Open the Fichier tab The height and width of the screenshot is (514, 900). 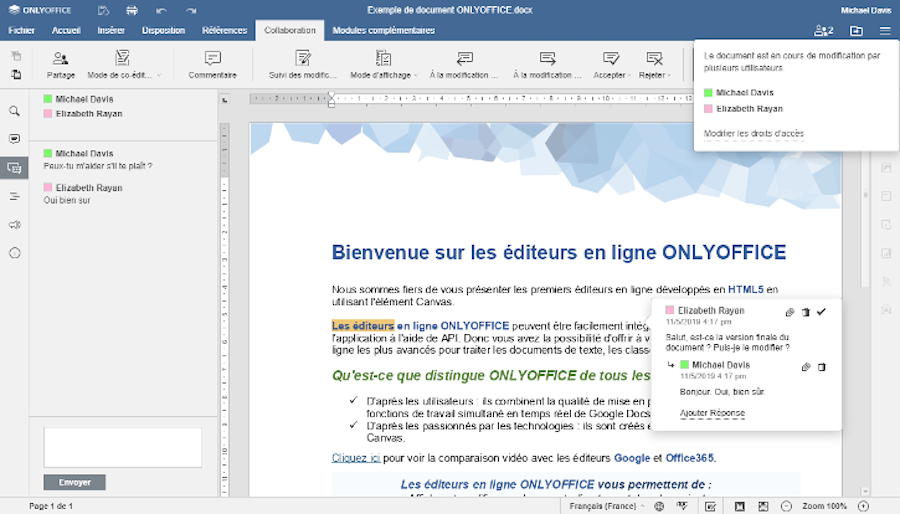(x=22, y=30)
